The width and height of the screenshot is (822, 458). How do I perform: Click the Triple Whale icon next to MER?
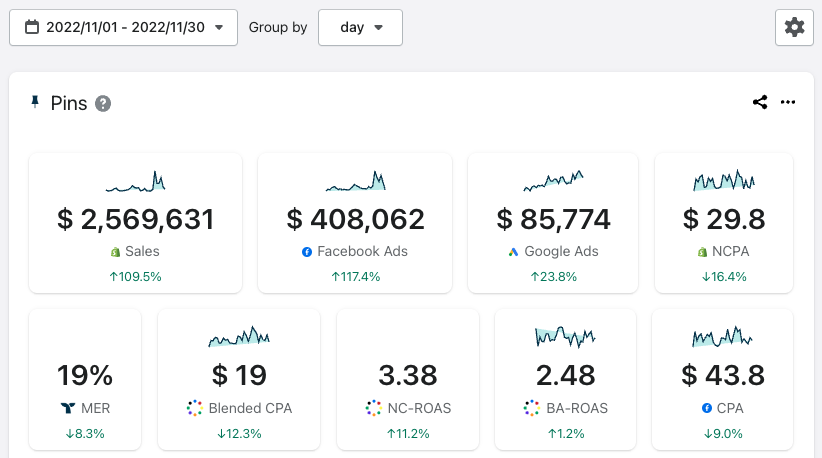pos(68,408)
